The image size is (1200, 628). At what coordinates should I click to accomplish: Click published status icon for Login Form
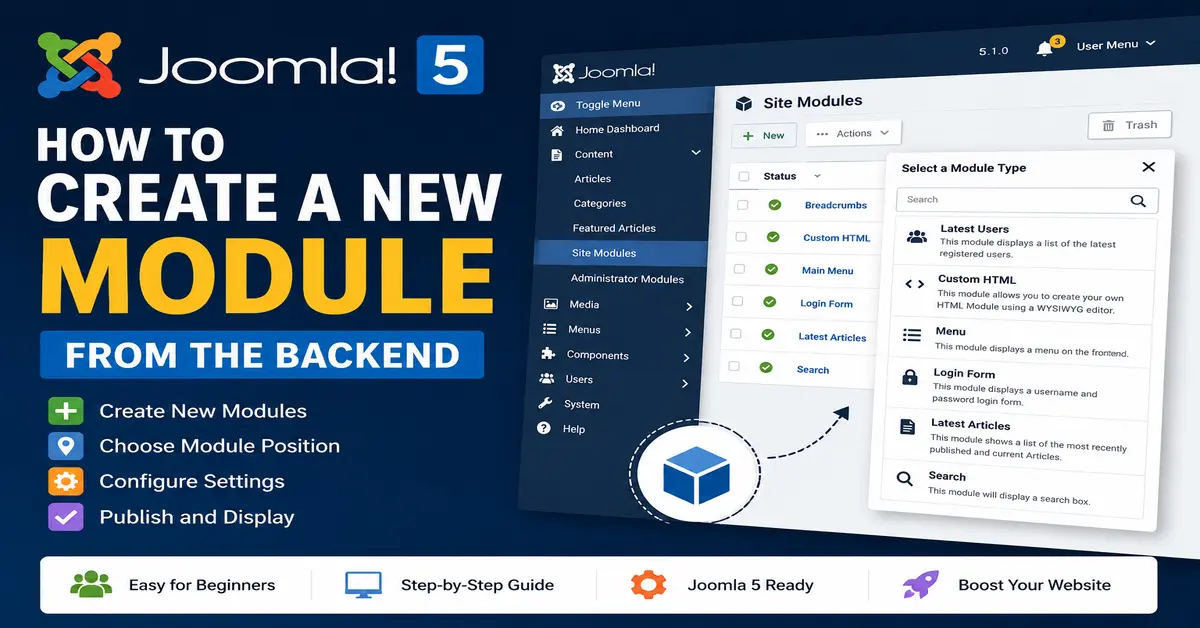(x=769, y=301)
